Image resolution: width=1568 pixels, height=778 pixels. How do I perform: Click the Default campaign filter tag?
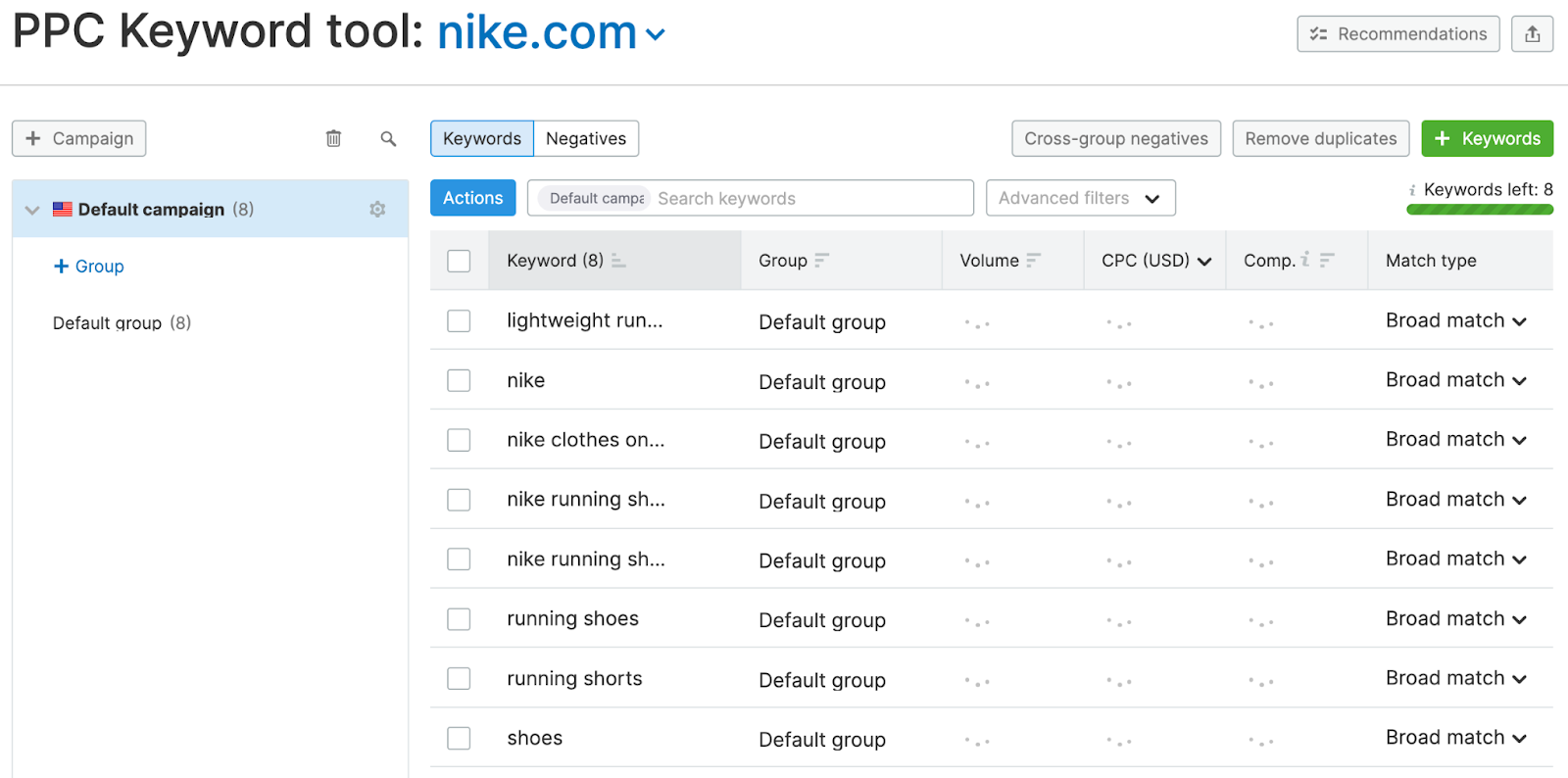click(595, 198)
